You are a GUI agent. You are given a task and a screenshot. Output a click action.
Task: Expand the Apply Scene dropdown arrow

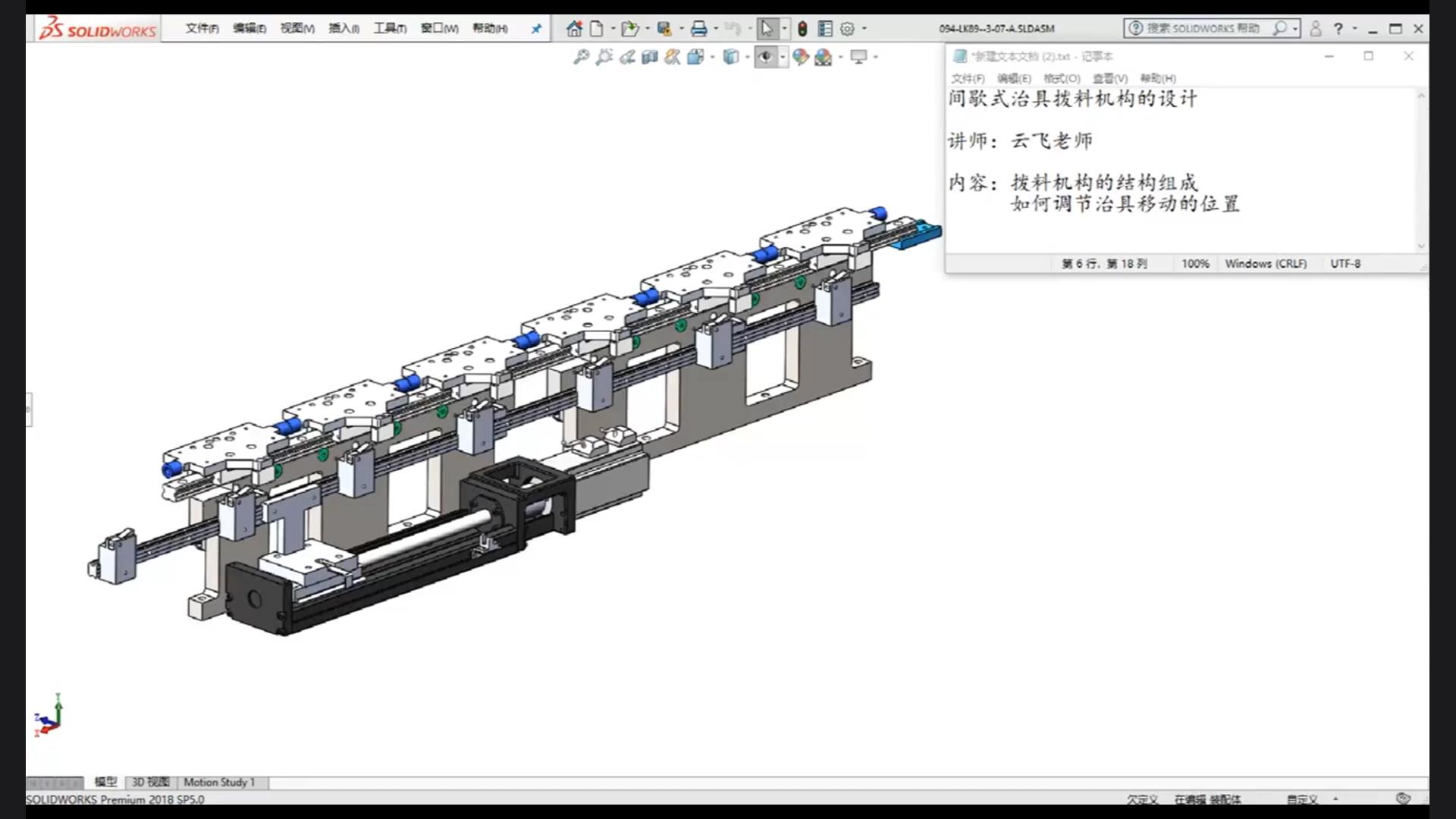[840, 57]
